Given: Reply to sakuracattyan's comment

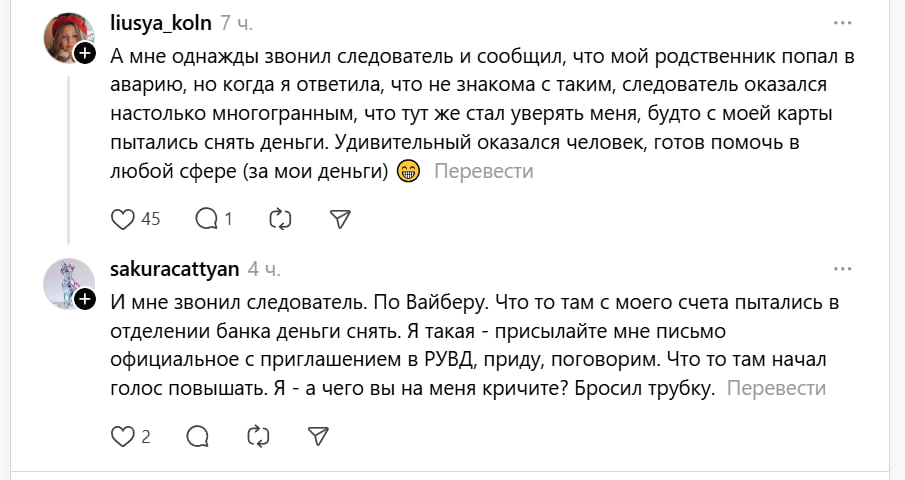Looking at the screenshot, I should pos(198,435).
